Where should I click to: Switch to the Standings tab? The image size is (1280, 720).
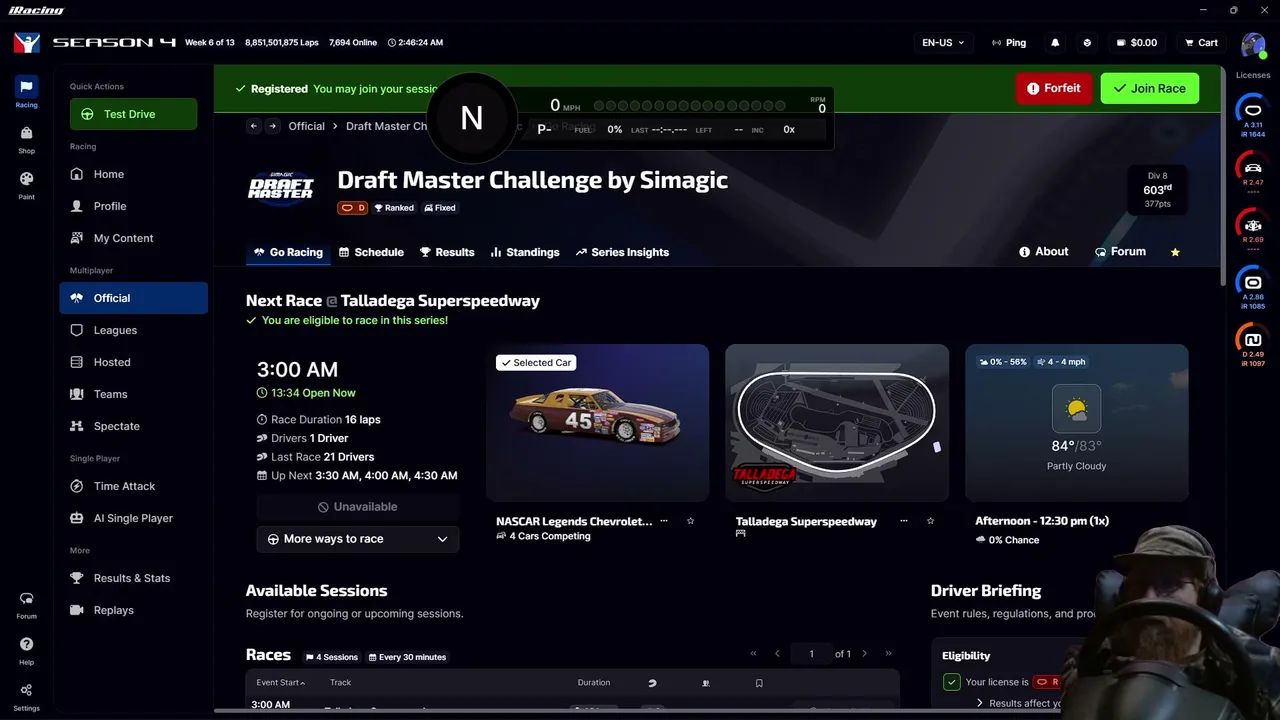pos(525,252)
